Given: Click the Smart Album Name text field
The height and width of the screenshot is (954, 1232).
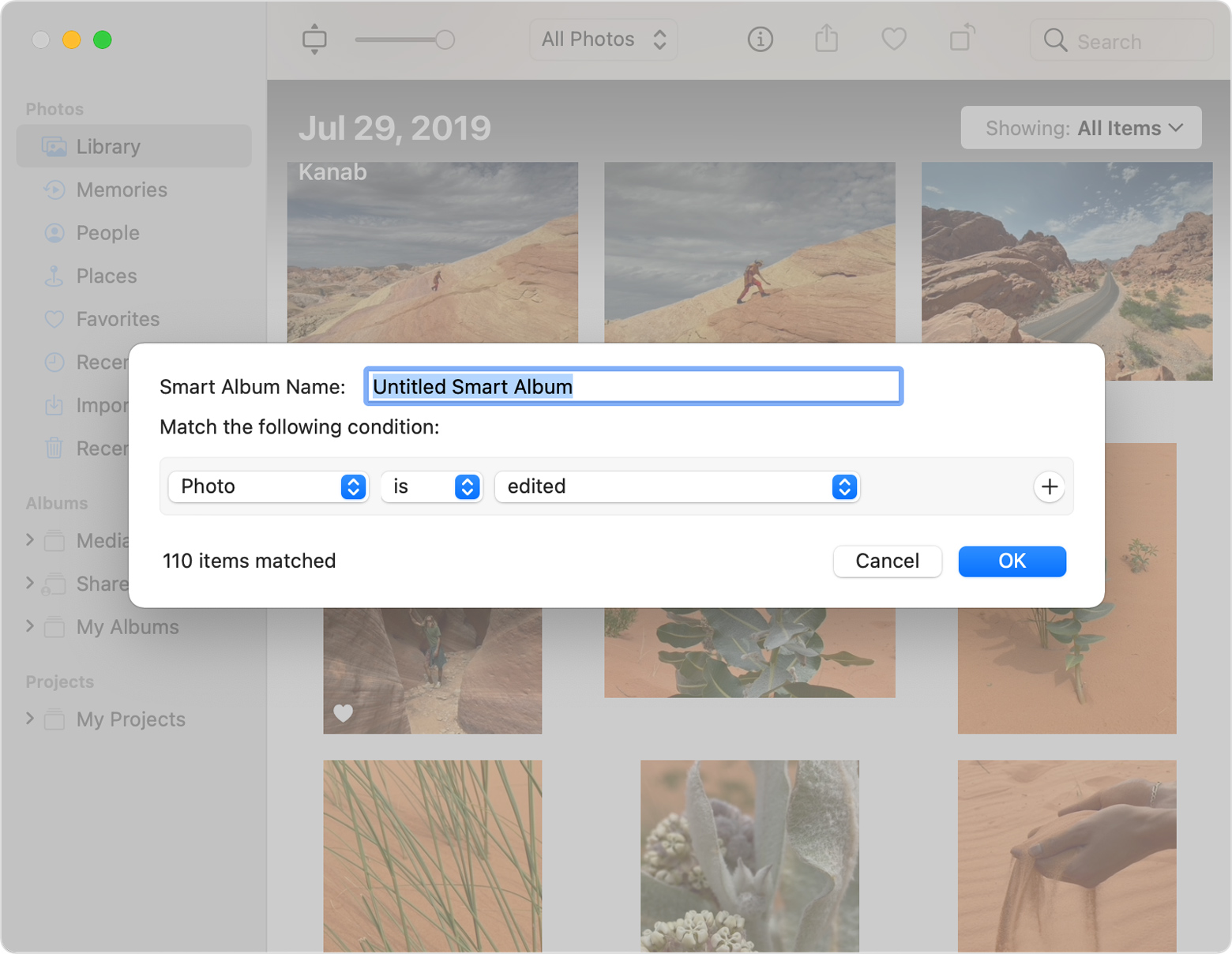Looking at the screenshot, I should click(x=633, y=387).
